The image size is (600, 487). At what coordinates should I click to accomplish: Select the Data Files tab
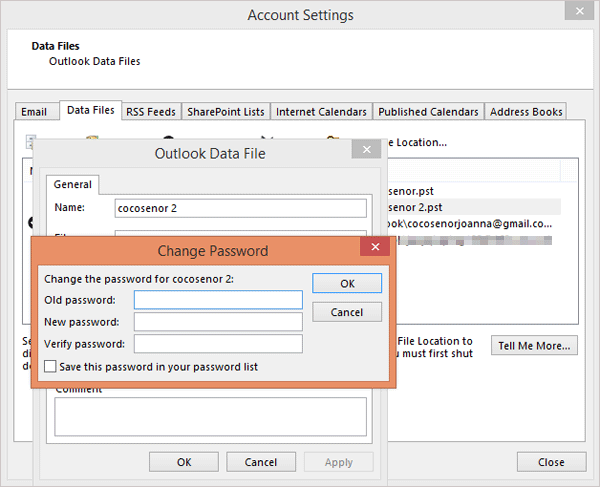coord(91,110)
